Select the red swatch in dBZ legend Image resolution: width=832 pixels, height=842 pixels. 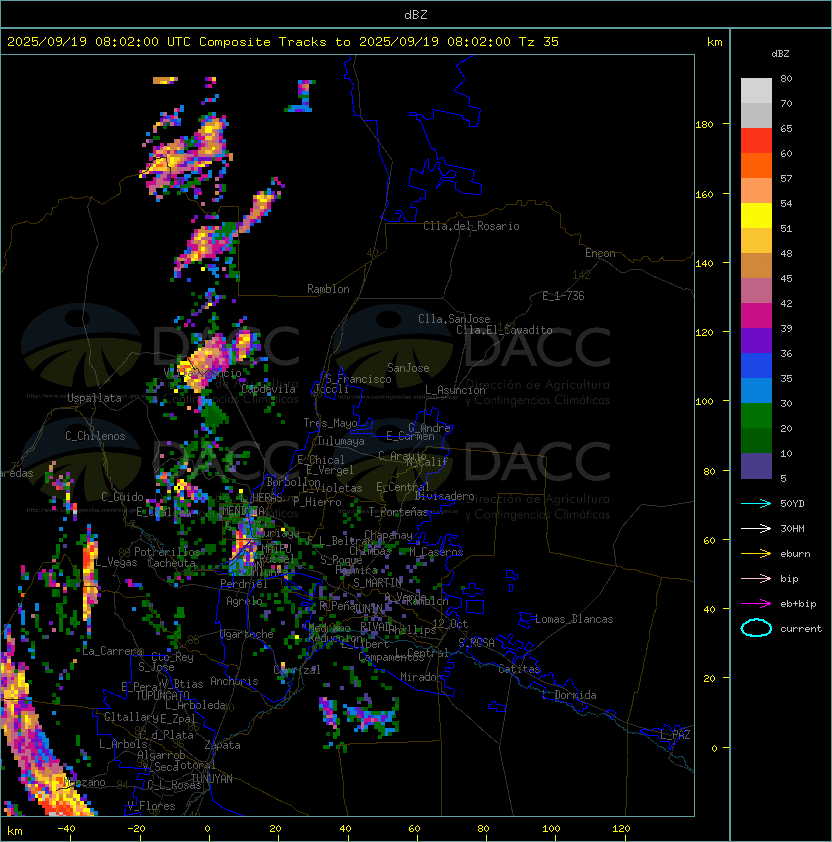click(x=756, y=141)
